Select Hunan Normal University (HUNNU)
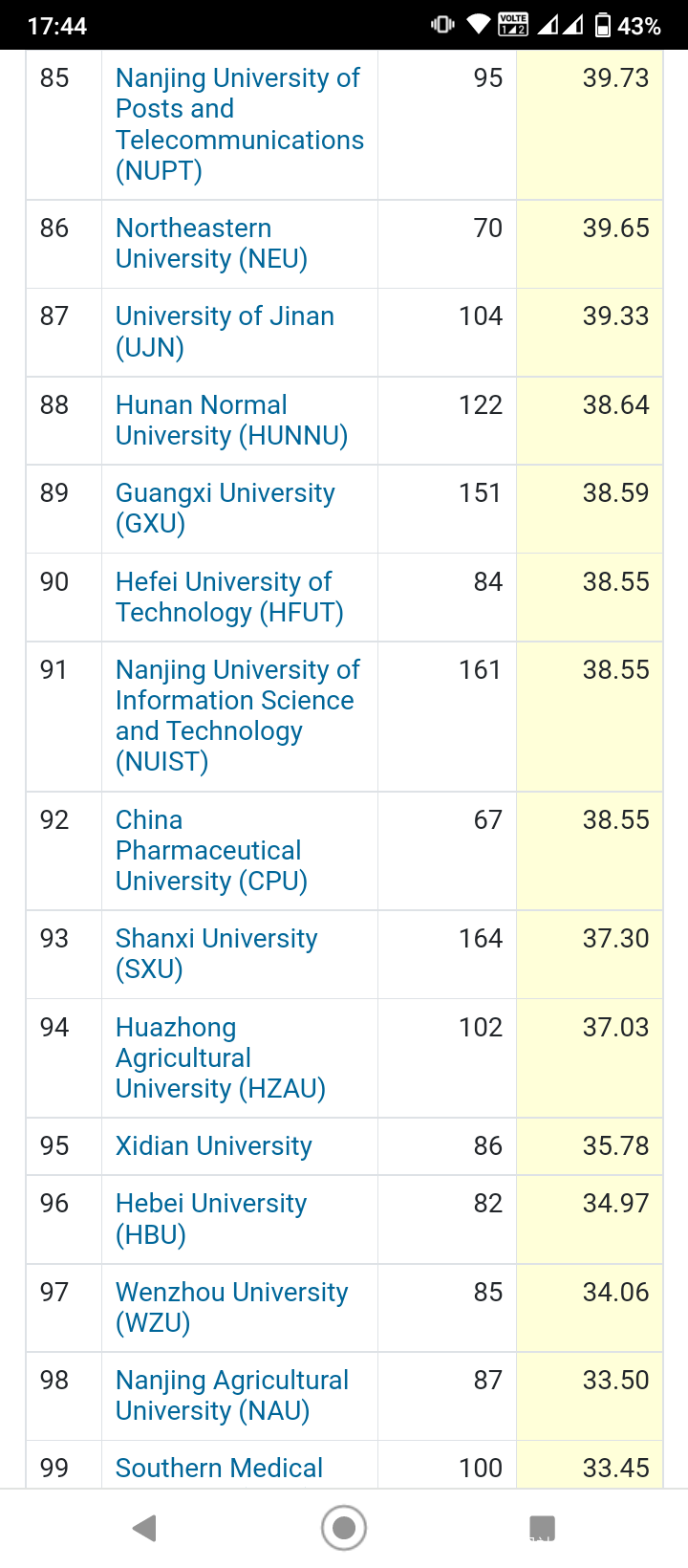The image size is (688, 1568). (x=231, y=421)
